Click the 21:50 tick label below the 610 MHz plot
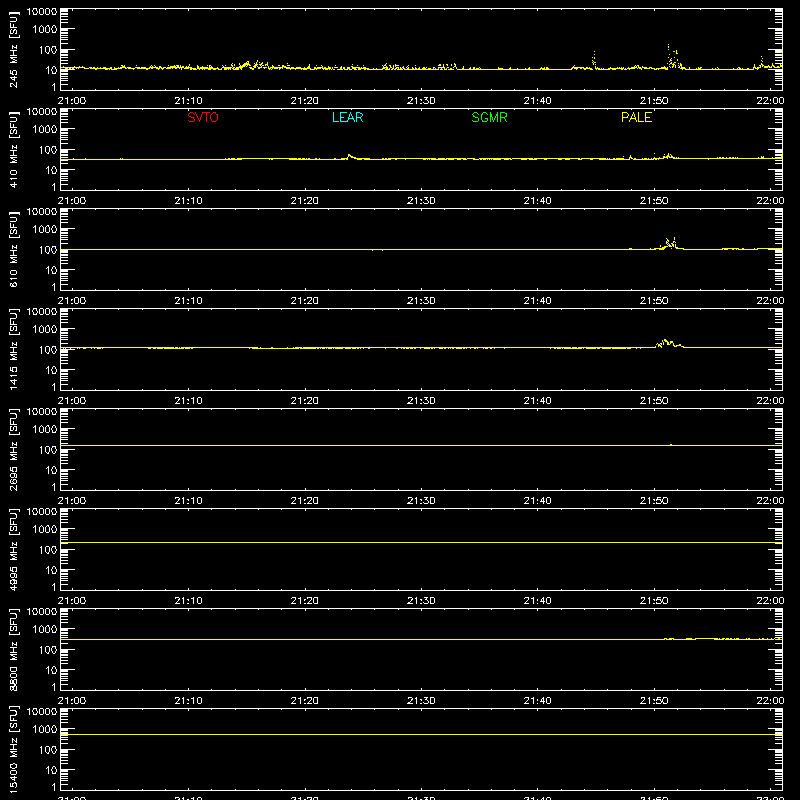This screenshot has width=800, height=800. [654, 301]
